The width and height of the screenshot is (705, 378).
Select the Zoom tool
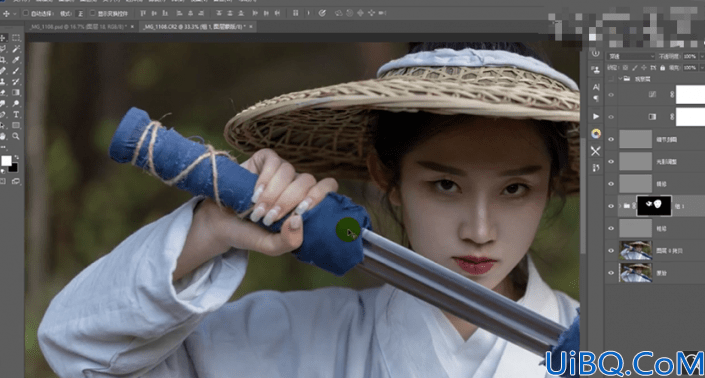[16, 136]
